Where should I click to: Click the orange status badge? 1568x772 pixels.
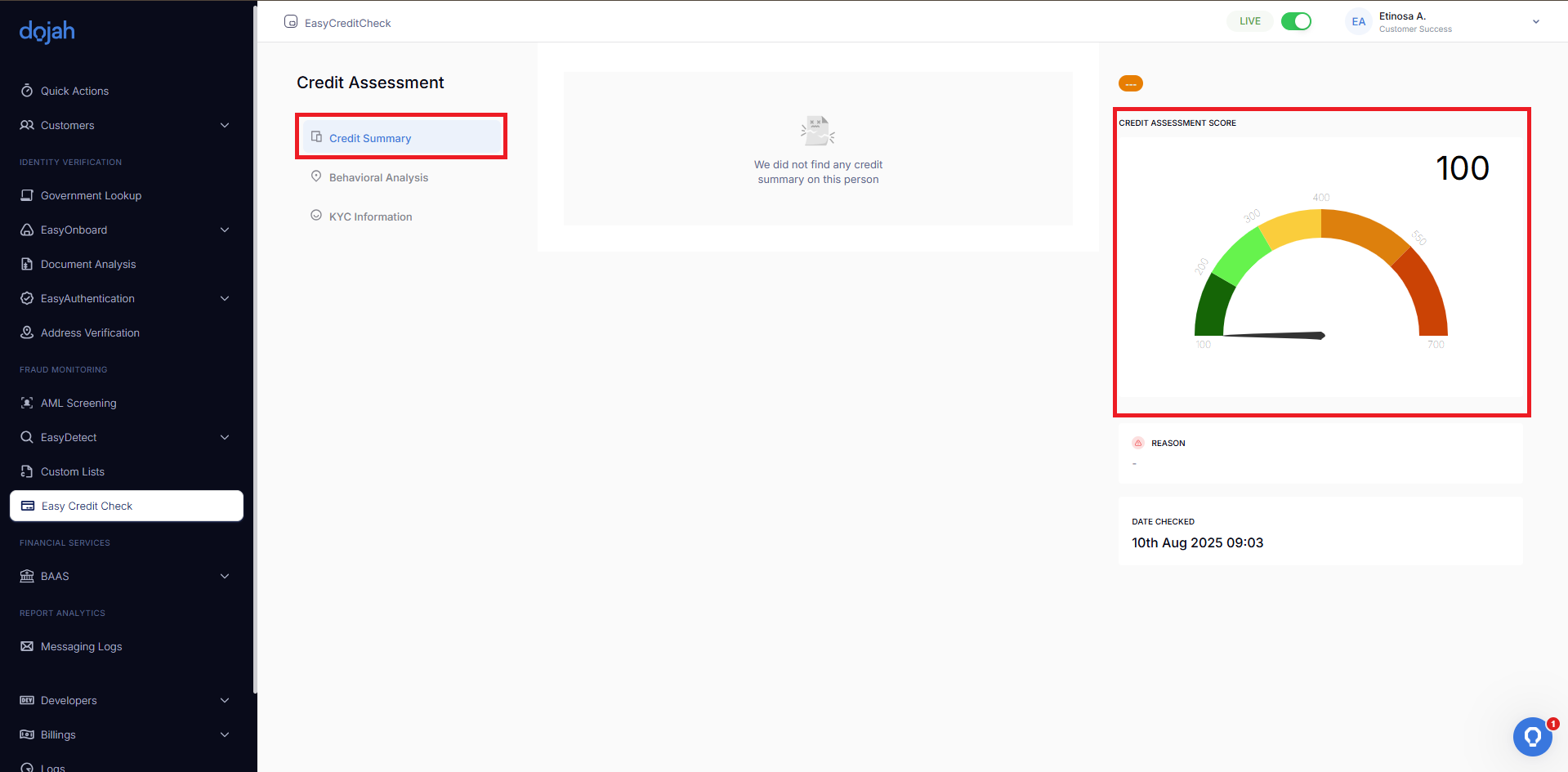pyautogui.click(x=1131, y=83)
